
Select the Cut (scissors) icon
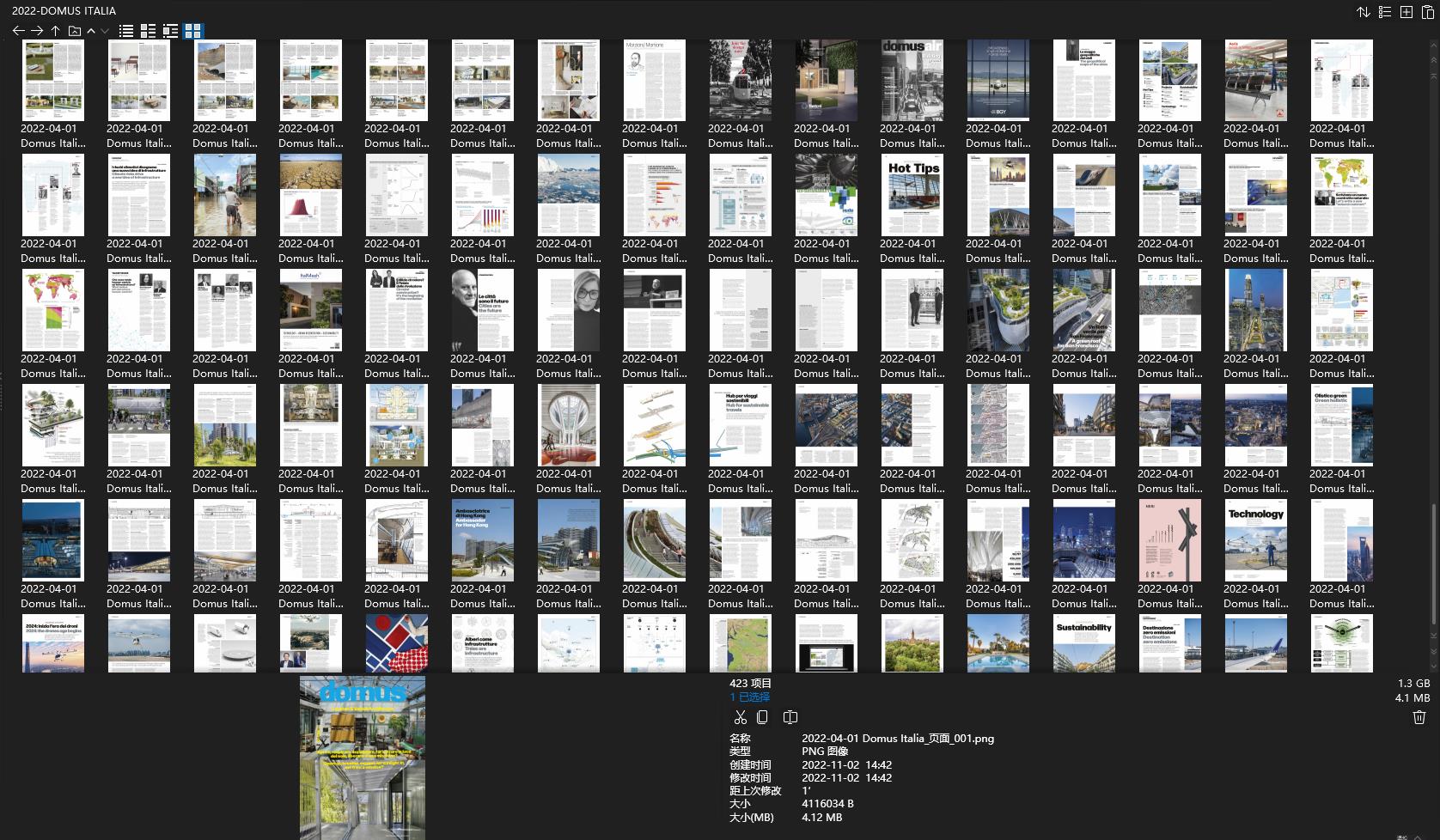click(x=741, y=716)
